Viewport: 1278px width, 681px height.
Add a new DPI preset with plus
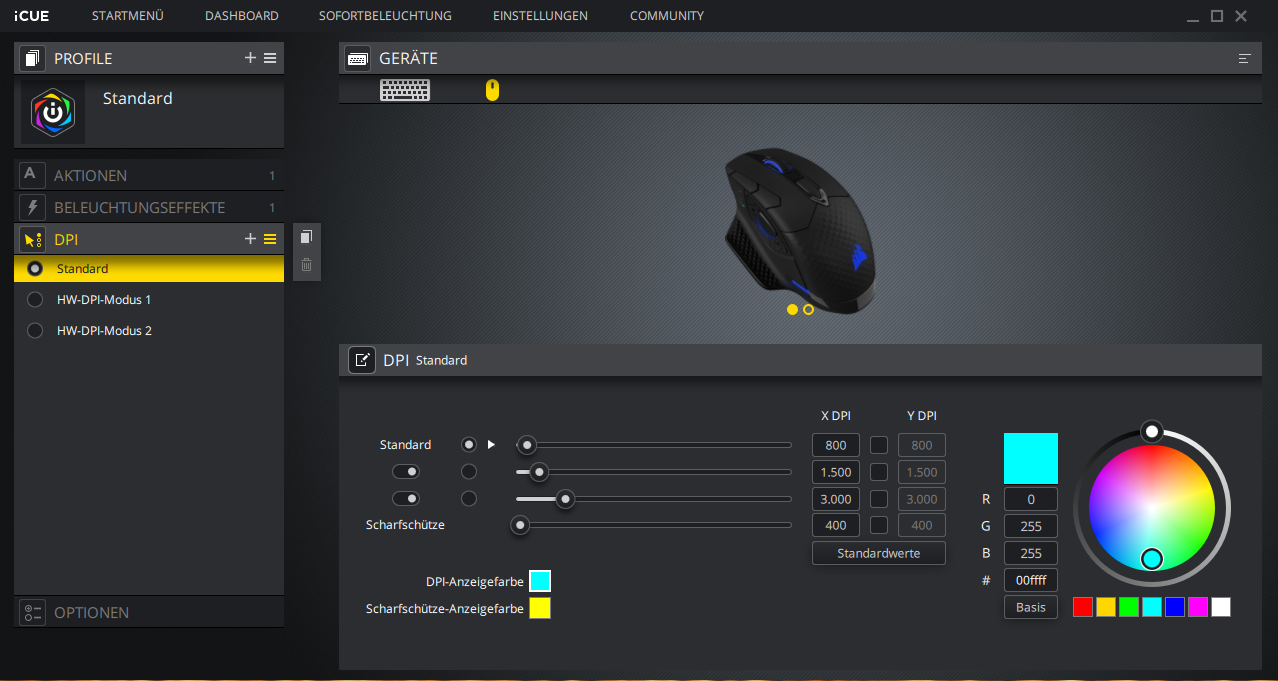click(x=250, y=238)
